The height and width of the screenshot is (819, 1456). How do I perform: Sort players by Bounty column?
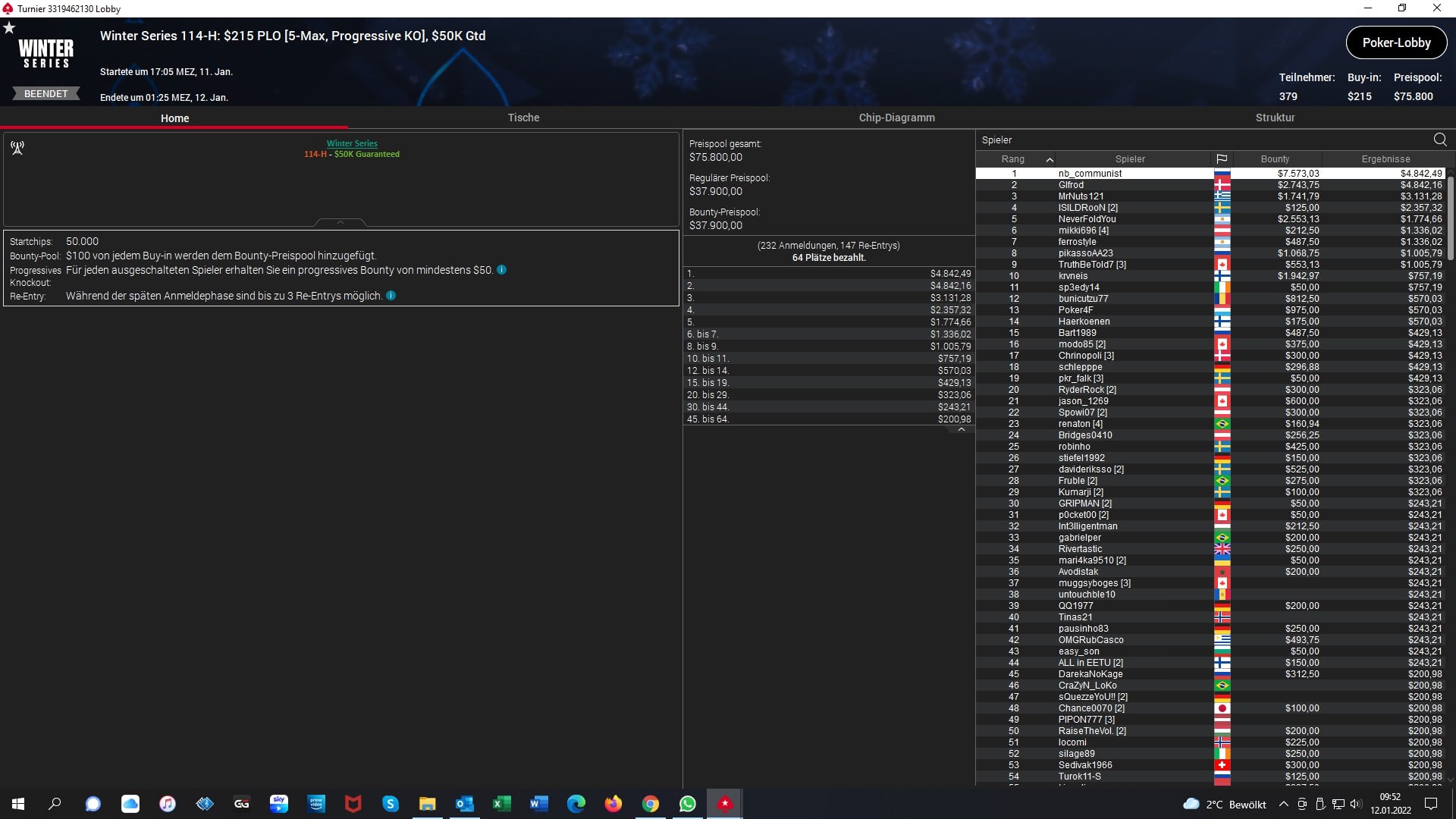point(1275,159)
